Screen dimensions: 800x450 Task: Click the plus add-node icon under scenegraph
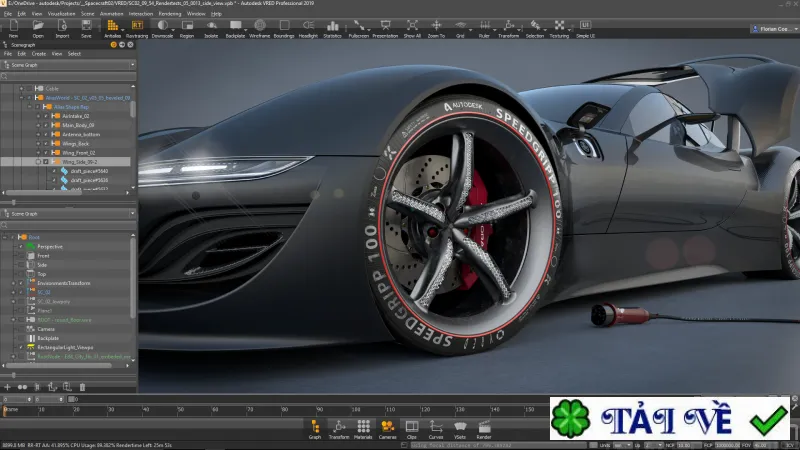pos(7,387)
